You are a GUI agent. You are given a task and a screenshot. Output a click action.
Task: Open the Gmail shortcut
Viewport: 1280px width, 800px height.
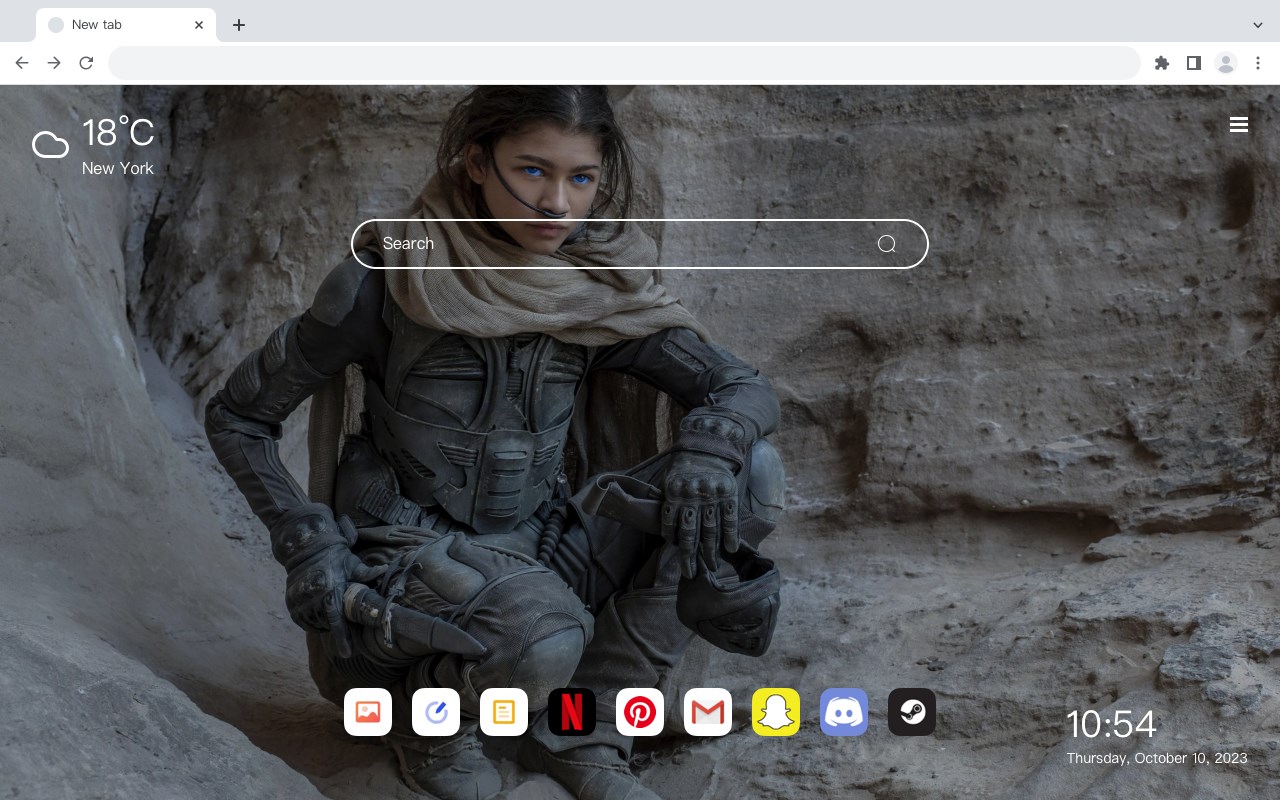click(708, 712)
